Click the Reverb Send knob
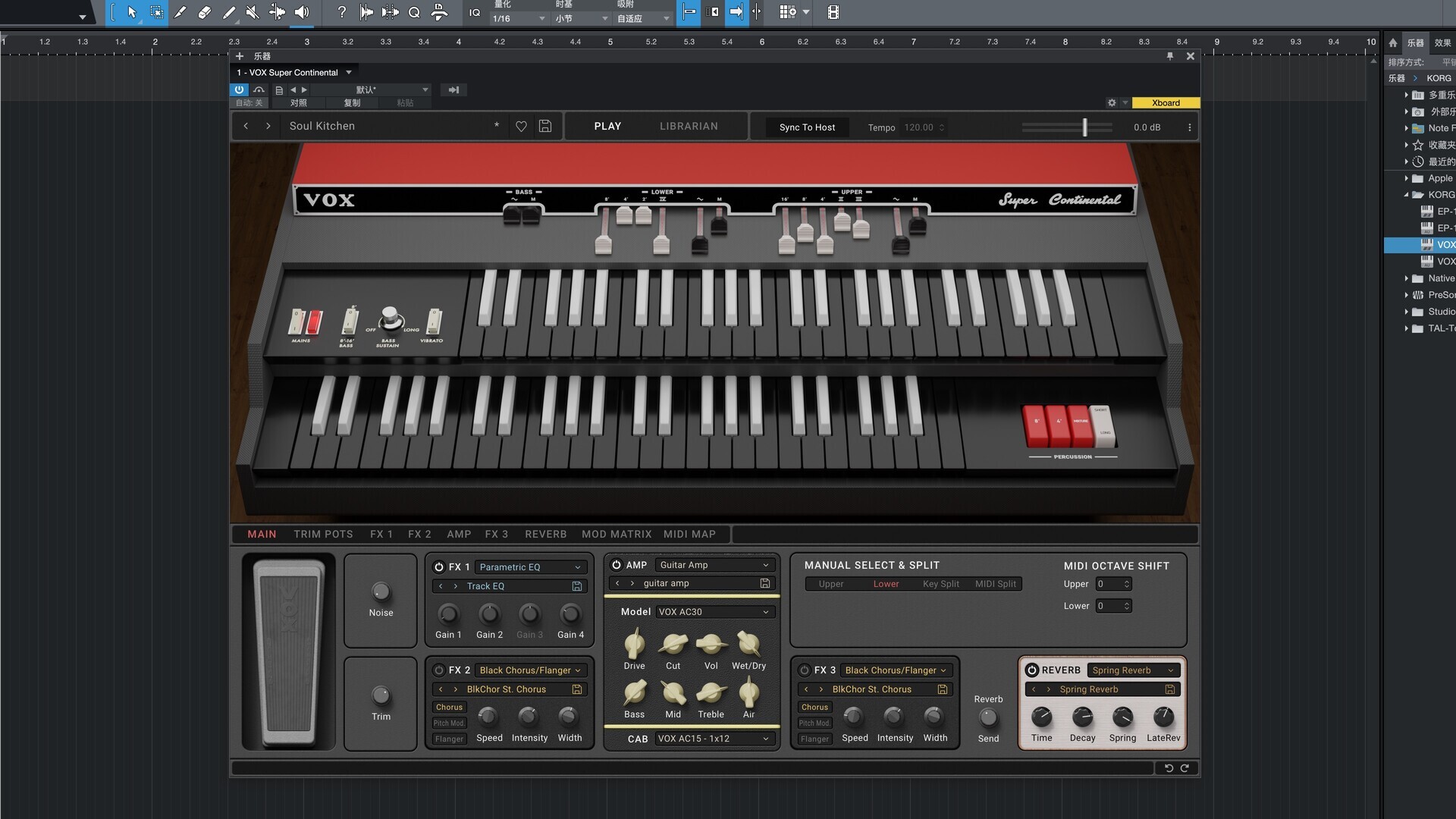 point(988,717)
